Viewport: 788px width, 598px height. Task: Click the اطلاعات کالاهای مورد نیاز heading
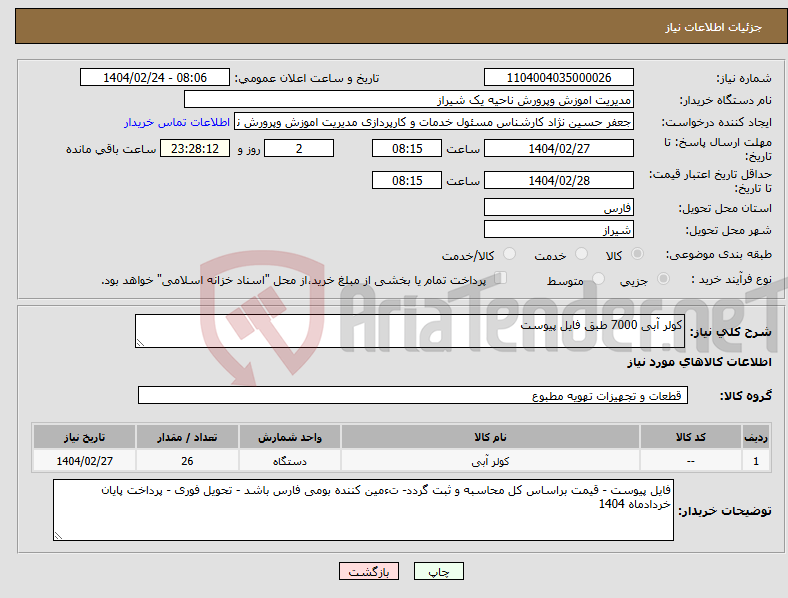tap(699, 362)
